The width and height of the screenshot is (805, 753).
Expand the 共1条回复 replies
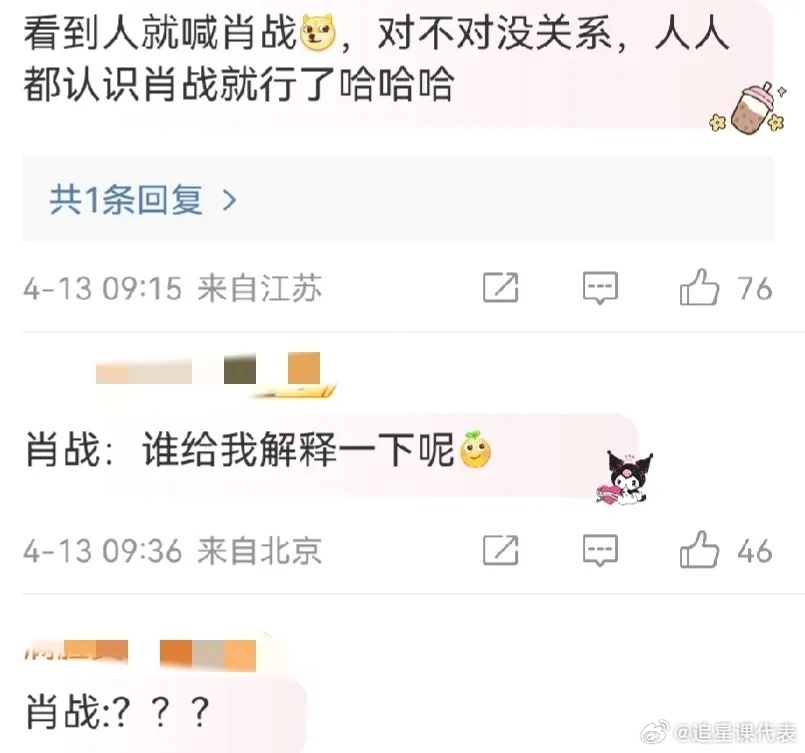point(397,199)
